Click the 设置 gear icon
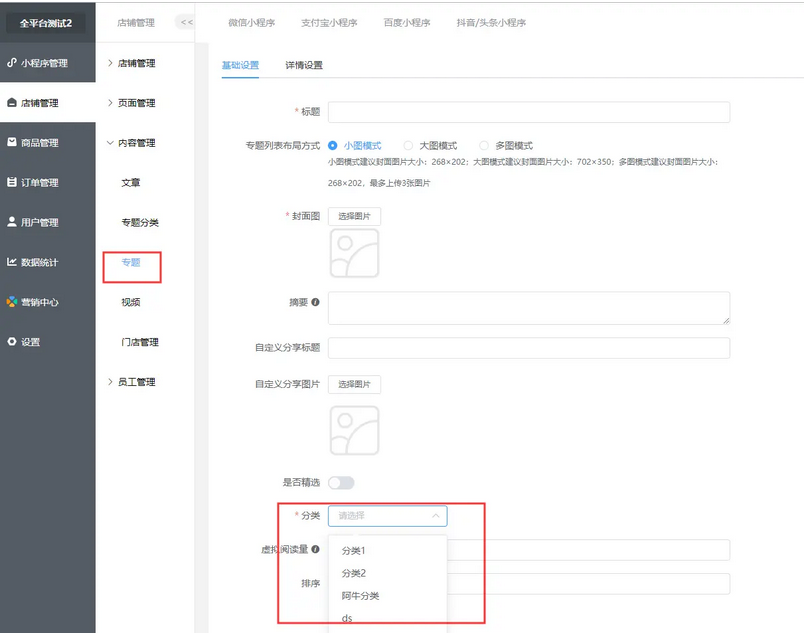The width and height of the screenshot is (808, 633). click(12, 341)
